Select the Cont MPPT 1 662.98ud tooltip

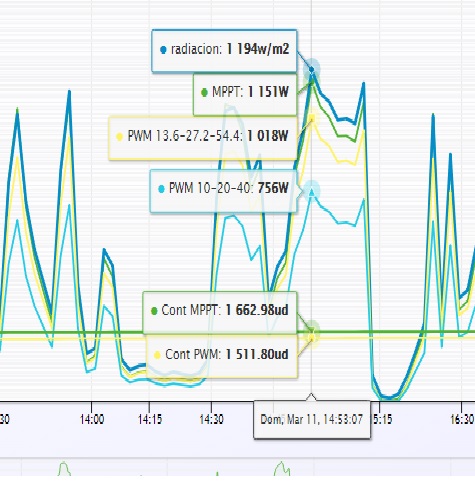pyautogui.click(x=220, y=312)
